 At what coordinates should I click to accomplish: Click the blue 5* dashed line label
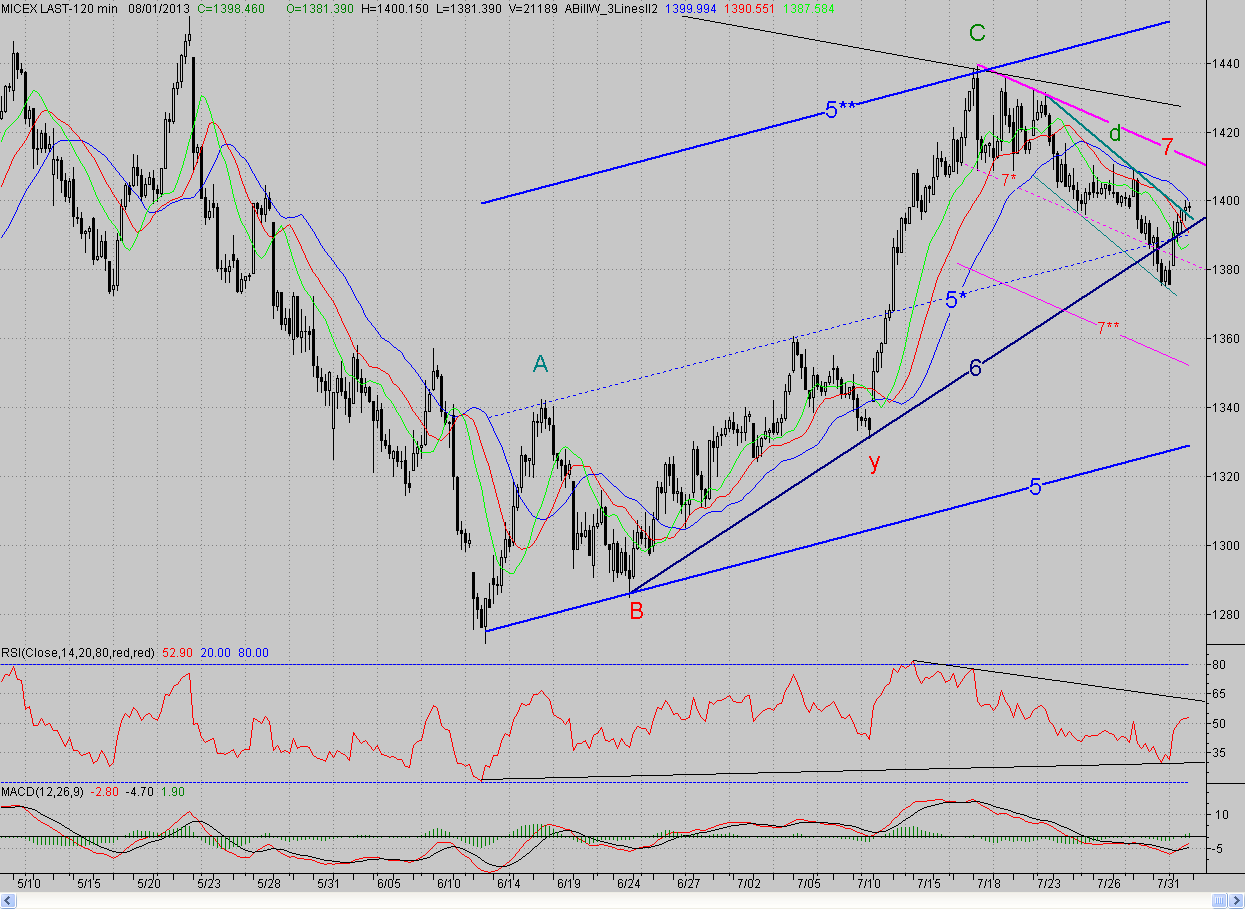955,299
